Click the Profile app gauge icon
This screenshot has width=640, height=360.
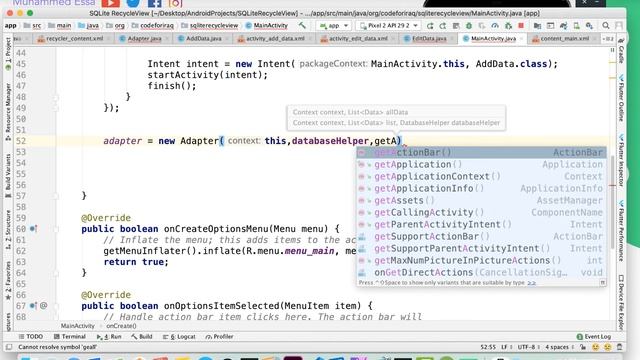tap(495, 26)
